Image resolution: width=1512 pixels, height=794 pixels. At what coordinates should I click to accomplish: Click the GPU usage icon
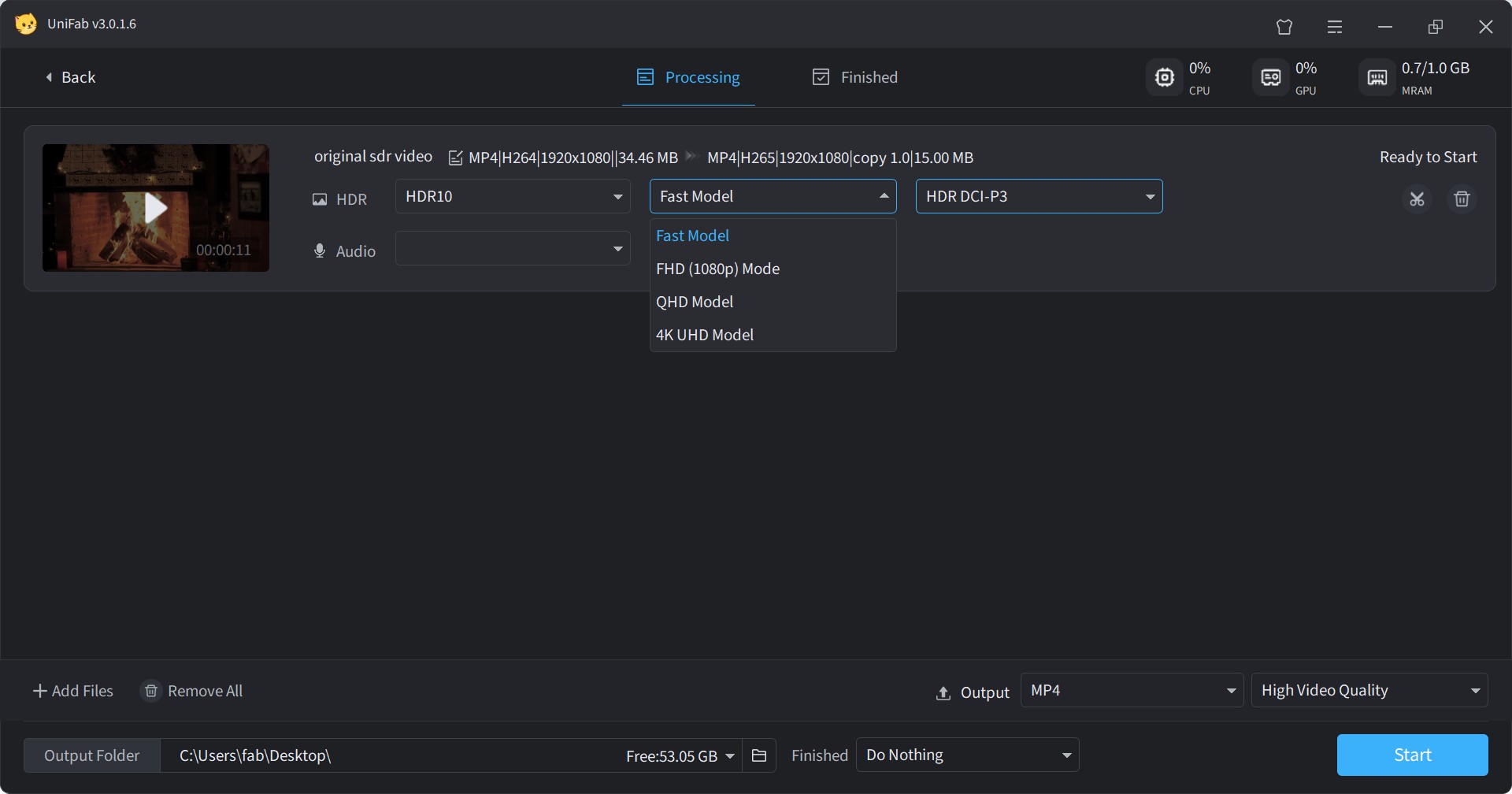point(1270,77)
